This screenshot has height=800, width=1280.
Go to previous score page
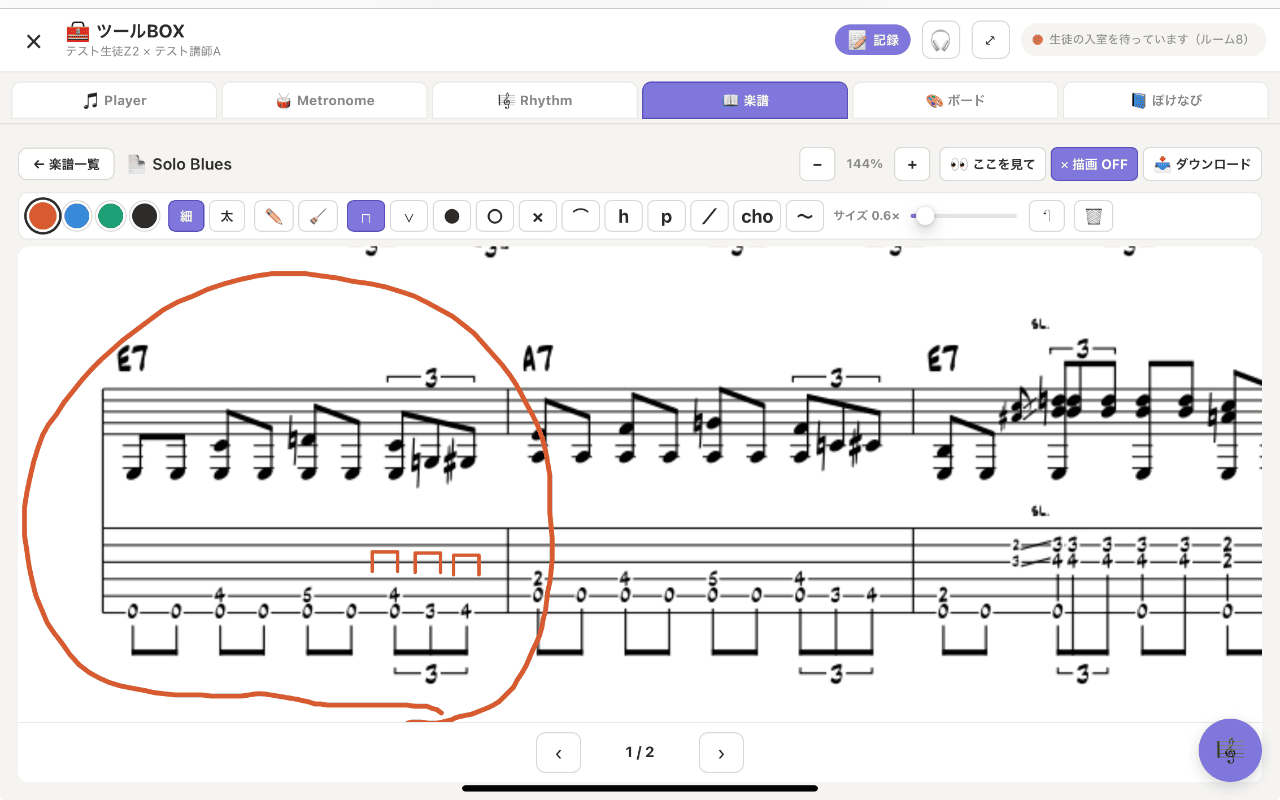click(x=558, y=753)
